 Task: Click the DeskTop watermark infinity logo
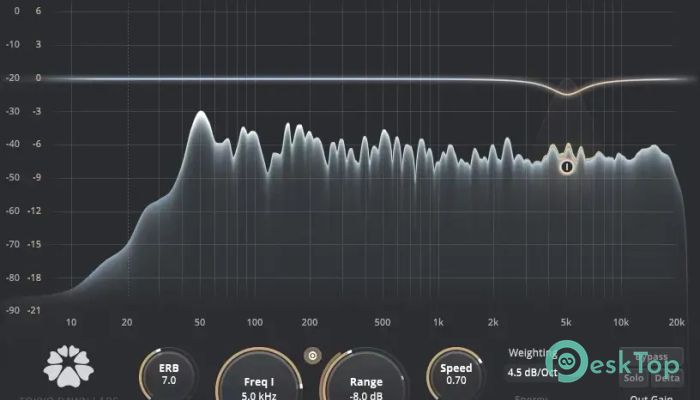(x=569, y=364)
